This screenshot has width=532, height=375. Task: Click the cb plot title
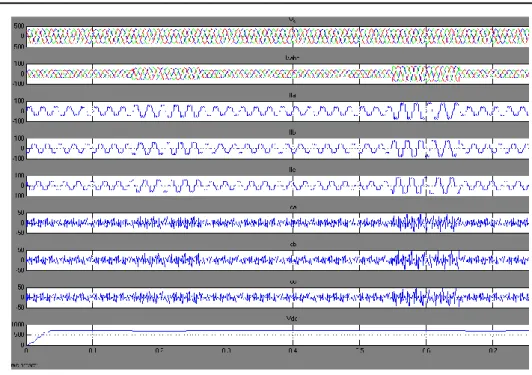(293, 244)
